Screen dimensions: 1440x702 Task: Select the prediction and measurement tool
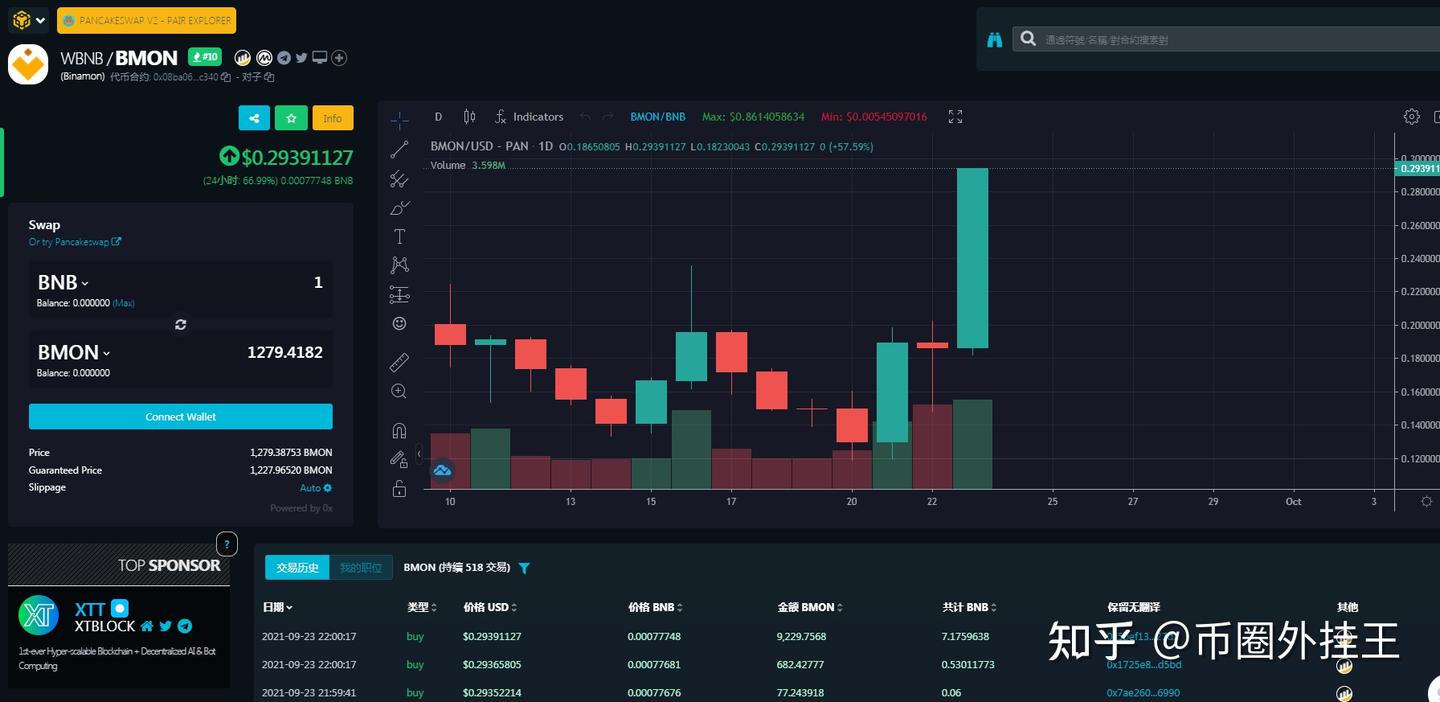[399, 294]
